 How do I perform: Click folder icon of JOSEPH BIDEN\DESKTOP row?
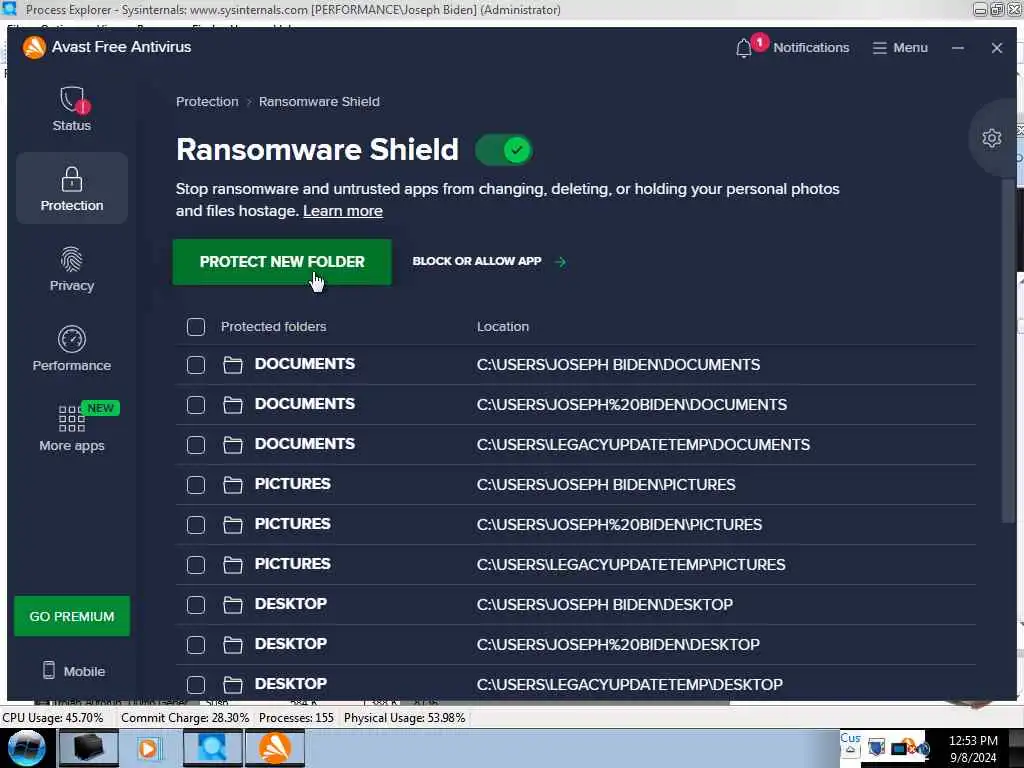(x=232, y=605)
